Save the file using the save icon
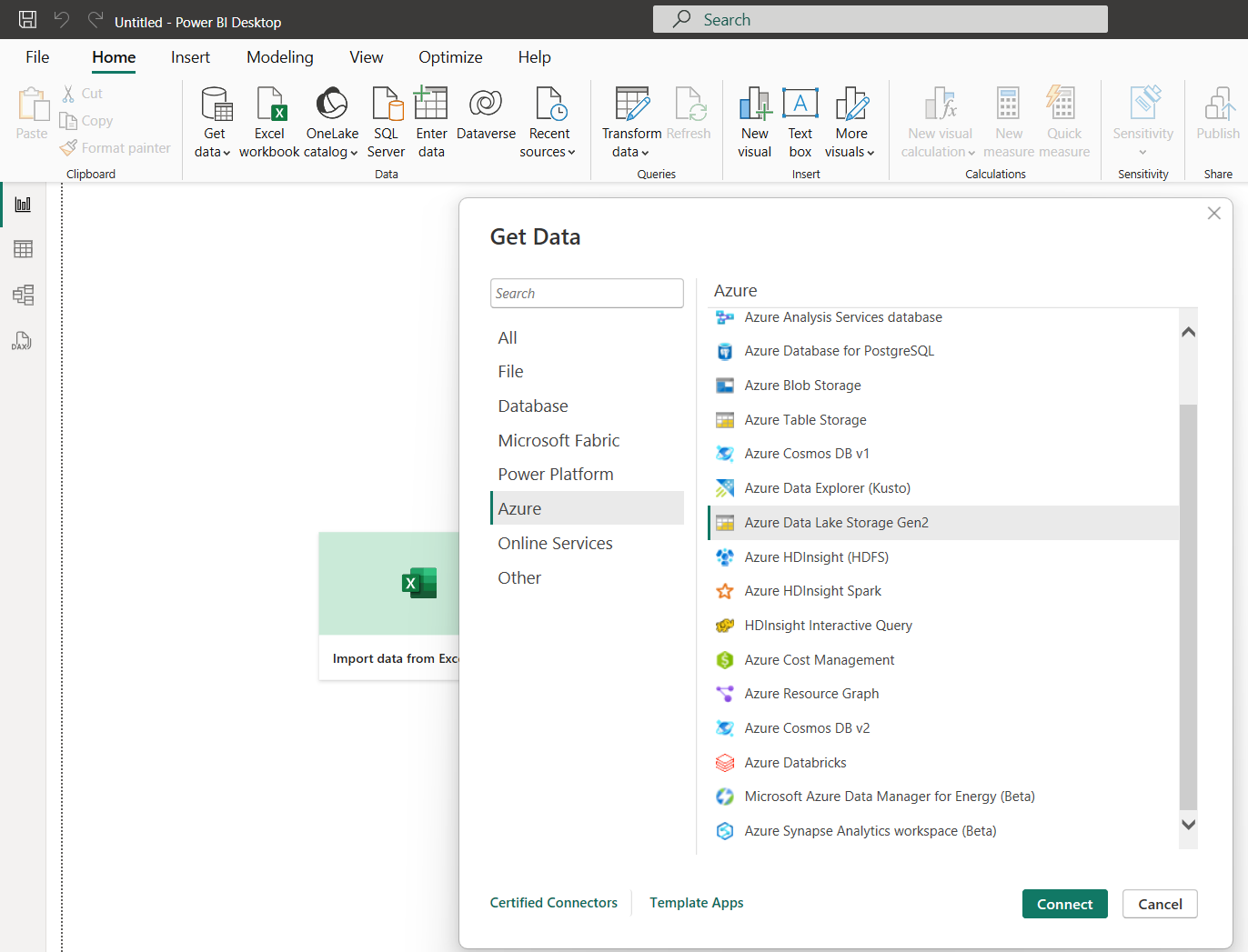Image resolution: width=1248 pixels, height=952 pixels. pos(28,20)
